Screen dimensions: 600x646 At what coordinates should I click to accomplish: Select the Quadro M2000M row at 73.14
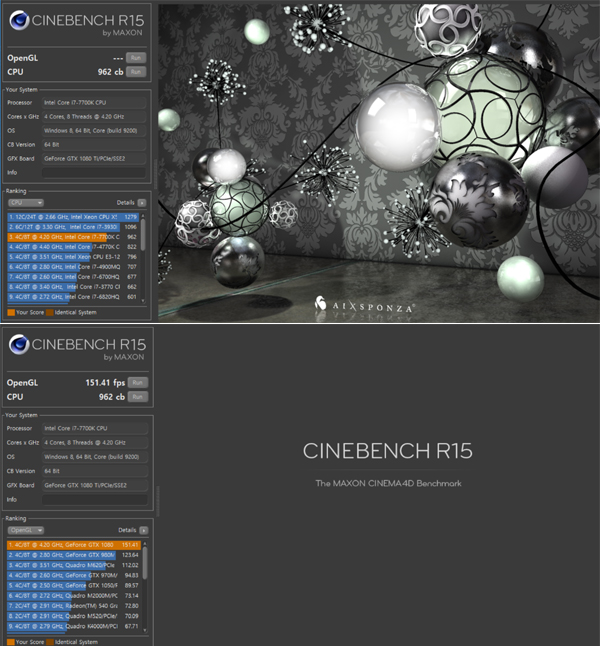click(74, 596)
